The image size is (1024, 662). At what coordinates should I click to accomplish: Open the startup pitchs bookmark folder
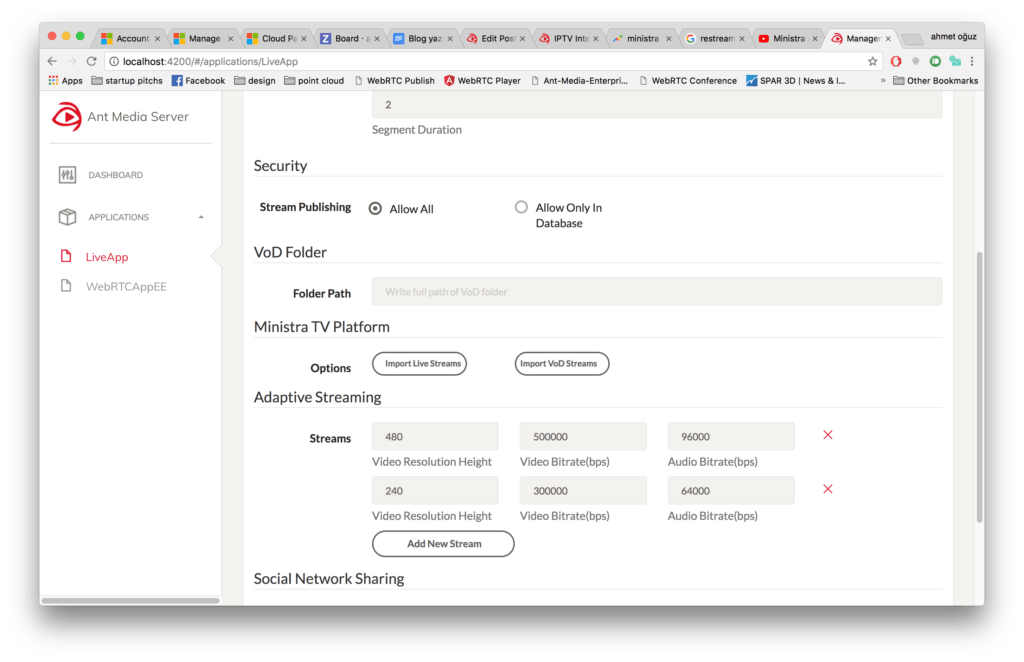pyautogui.click(x=127, y=80)
